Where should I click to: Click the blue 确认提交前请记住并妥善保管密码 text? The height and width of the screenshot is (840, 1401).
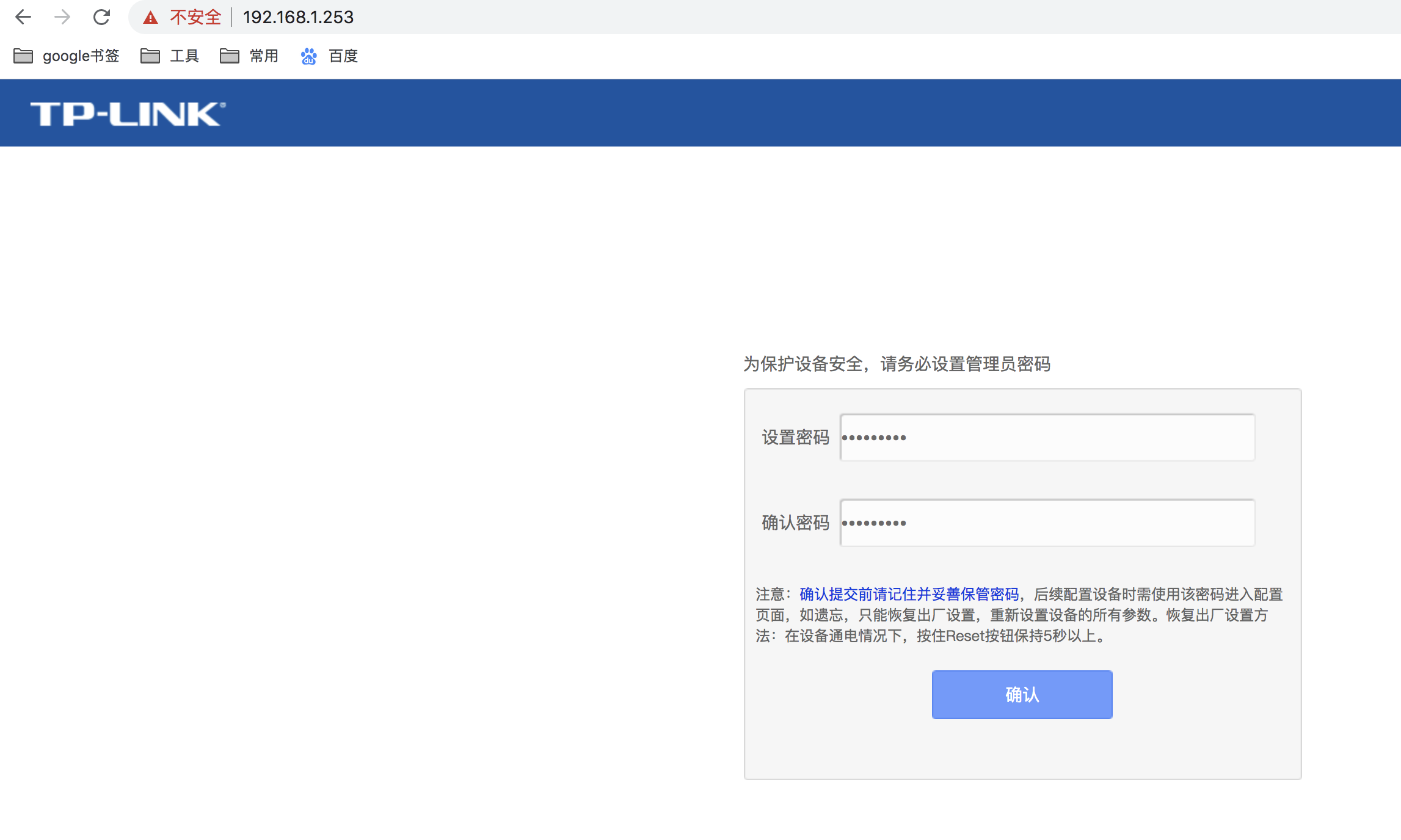[909, 594]
